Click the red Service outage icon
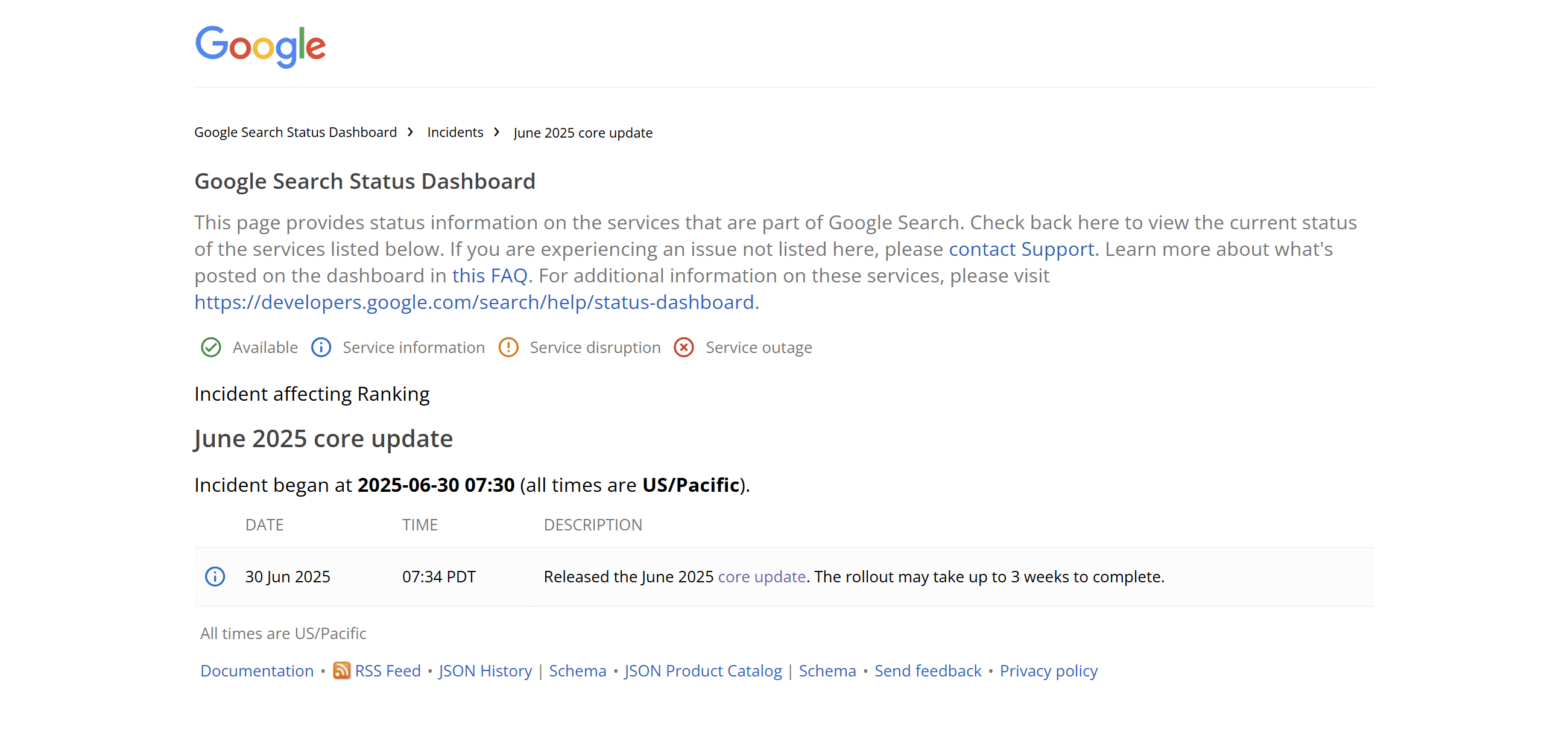Screen dimensions: 1568x732 (684, 347)
